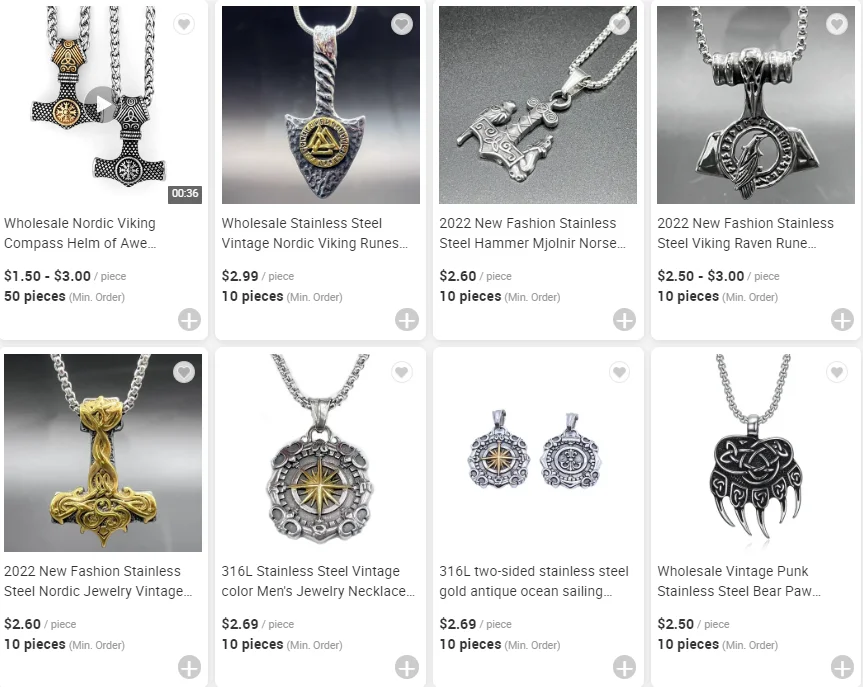This screenshot has width=863, height=687.
Task: View the Mjolnir hammer and goat pendant image
Action: coord(538,105)
